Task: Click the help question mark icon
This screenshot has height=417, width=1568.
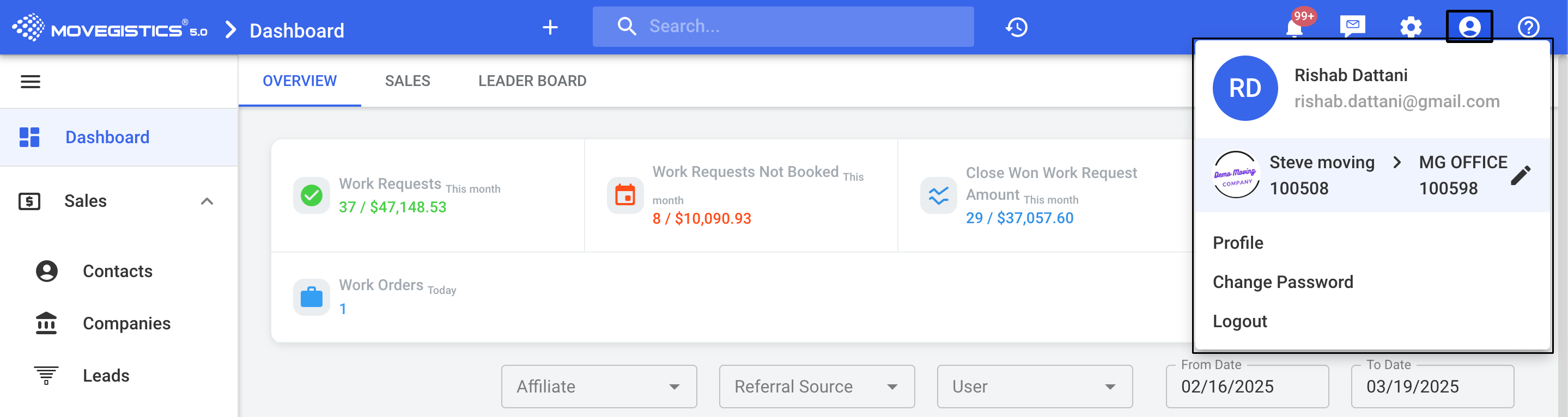Action: [x=1528, y=27]
